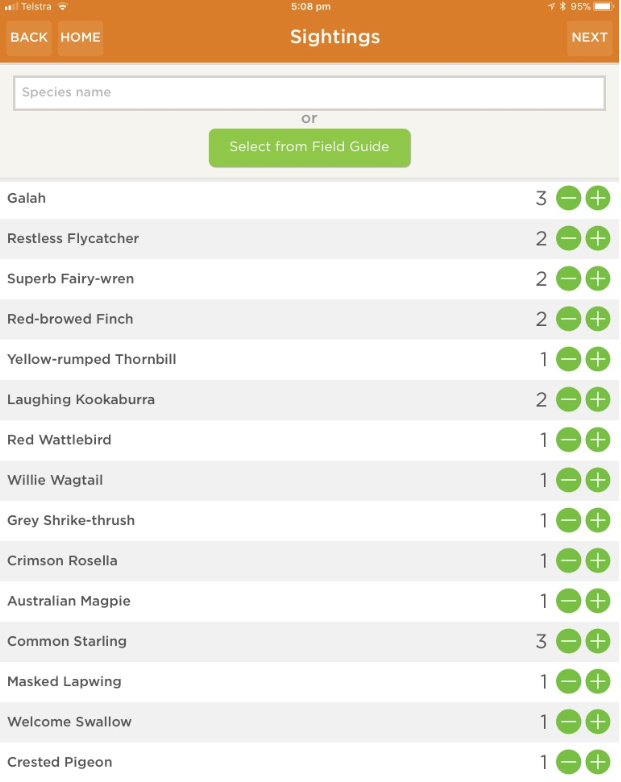The height and width of the screenshot is (782, 621).
Task: Add one more Superb Fairy-wren
Action: point(597,279)
